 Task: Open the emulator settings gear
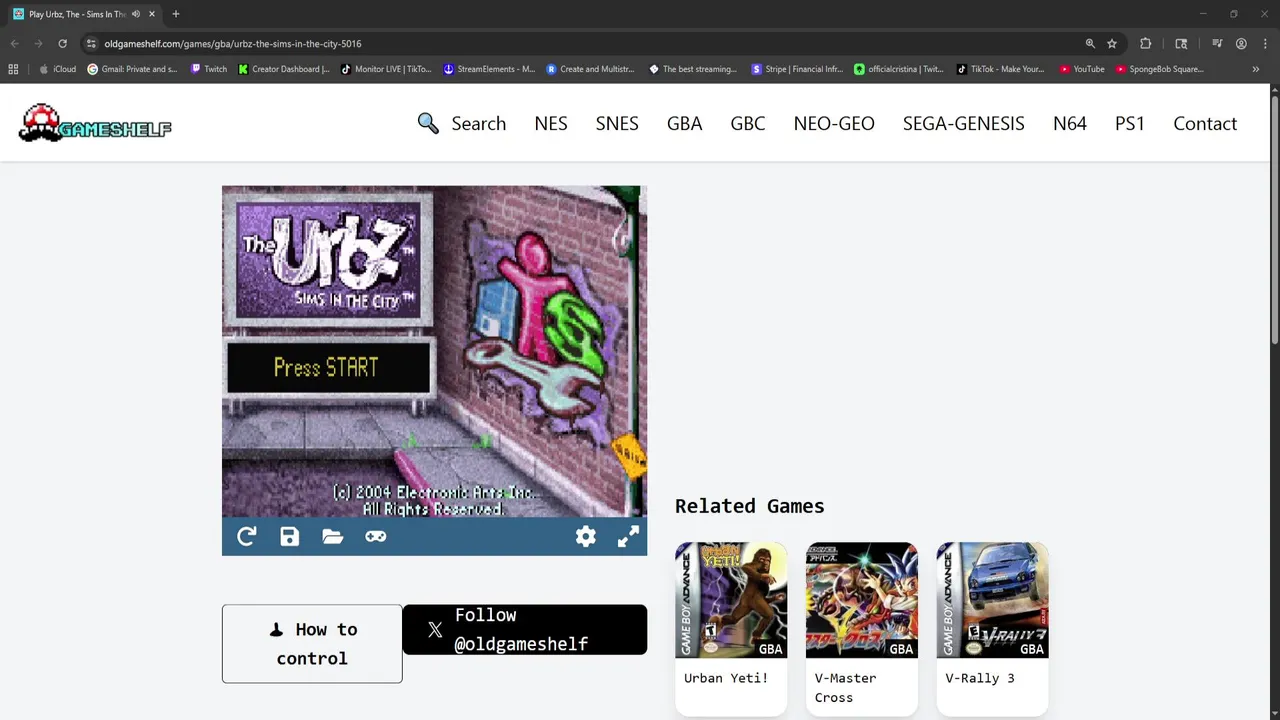click(x=586, y=537)
